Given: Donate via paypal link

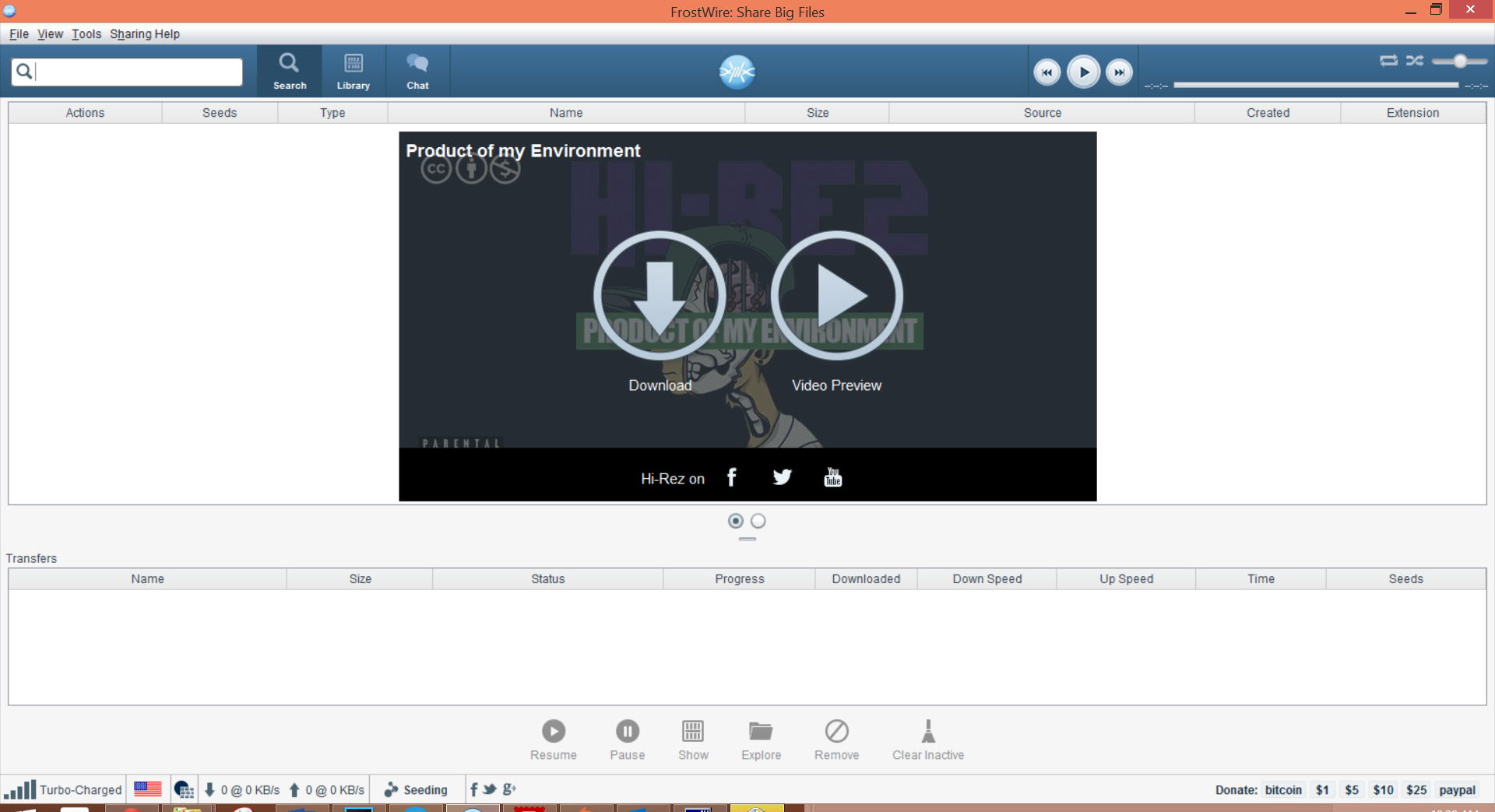Looking at the screenshot, I should pyautogui.click(x=1457, y=789).
